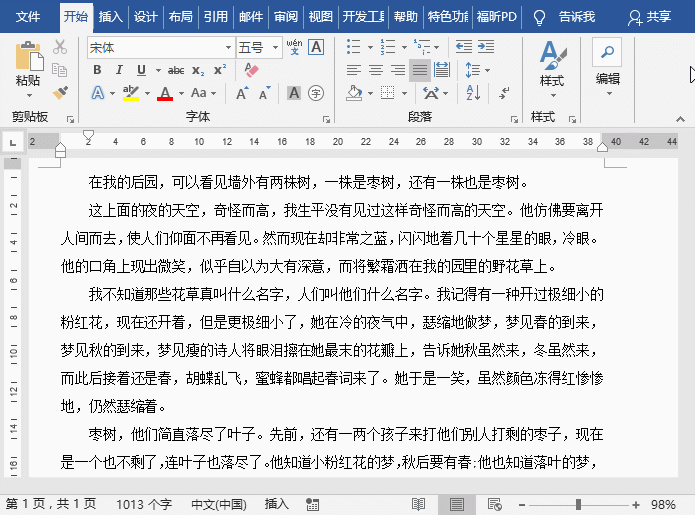
Task: Switch to Read Mode view
Action: (418, 504)
